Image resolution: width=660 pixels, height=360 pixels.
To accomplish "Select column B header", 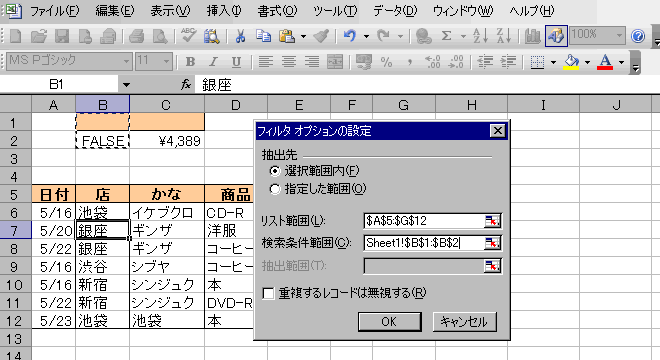I will 102,104.
